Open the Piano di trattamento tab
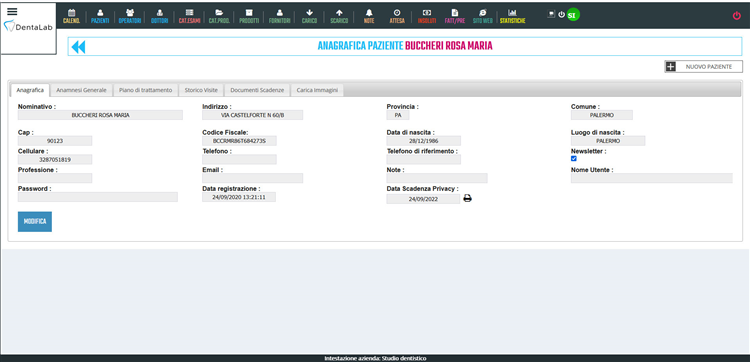750x362 pixels. 145,90
